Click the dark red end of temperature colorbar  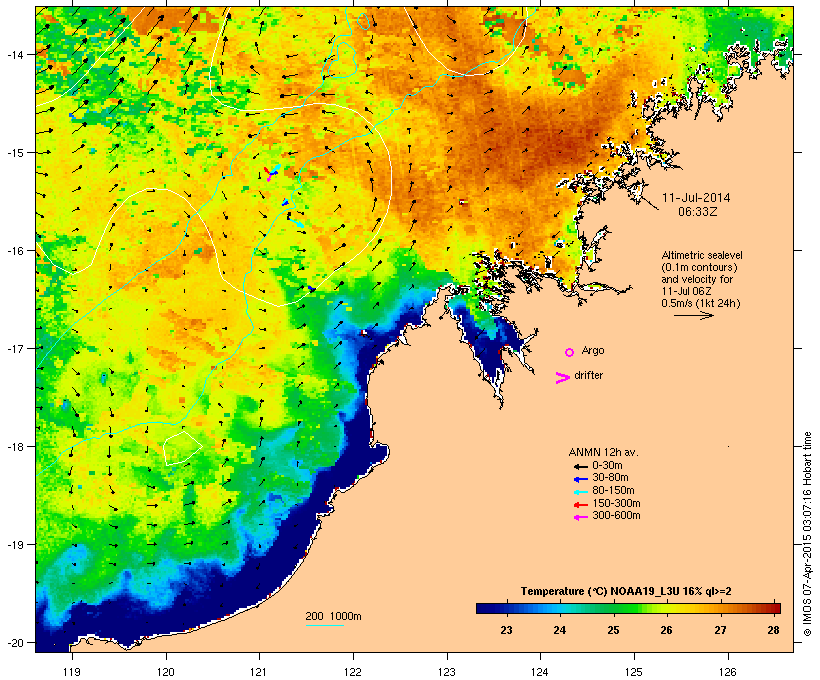[776, 608]
